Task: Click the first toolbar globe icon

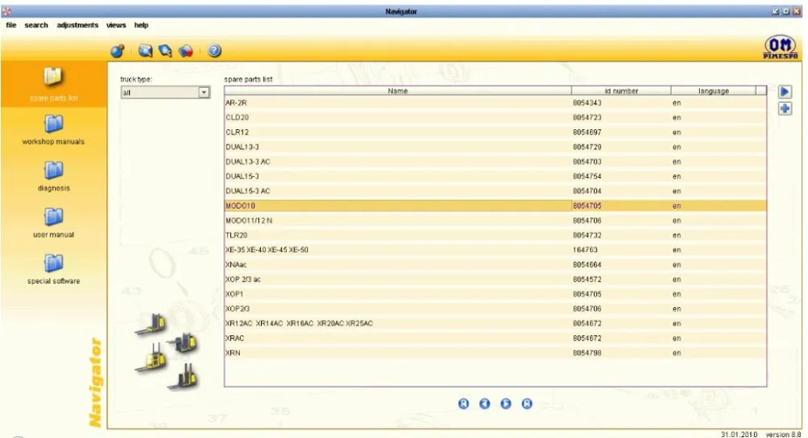Action: pos(117,50)
